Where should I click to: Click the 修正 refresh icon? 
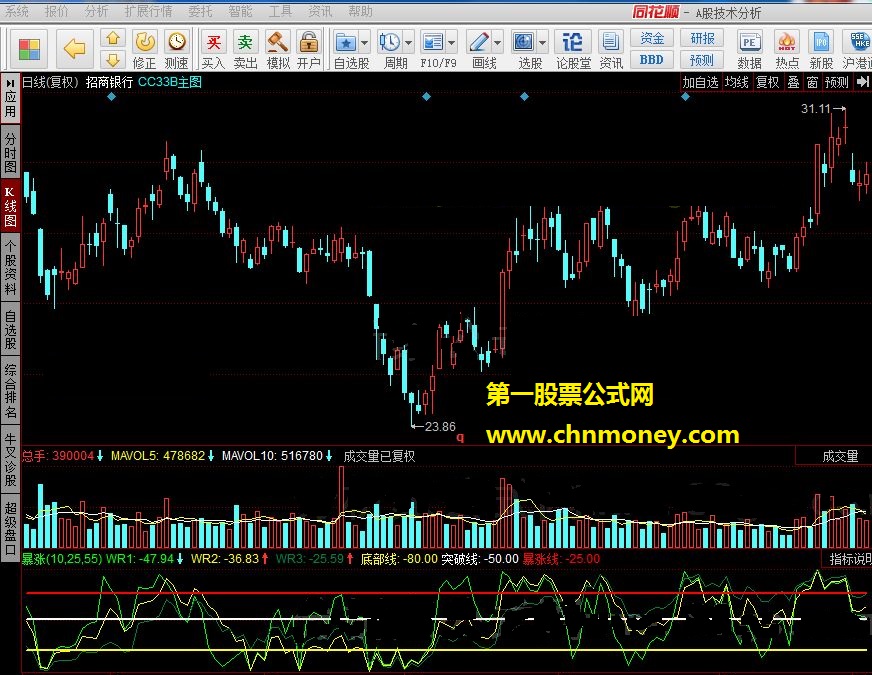point(145,41)
